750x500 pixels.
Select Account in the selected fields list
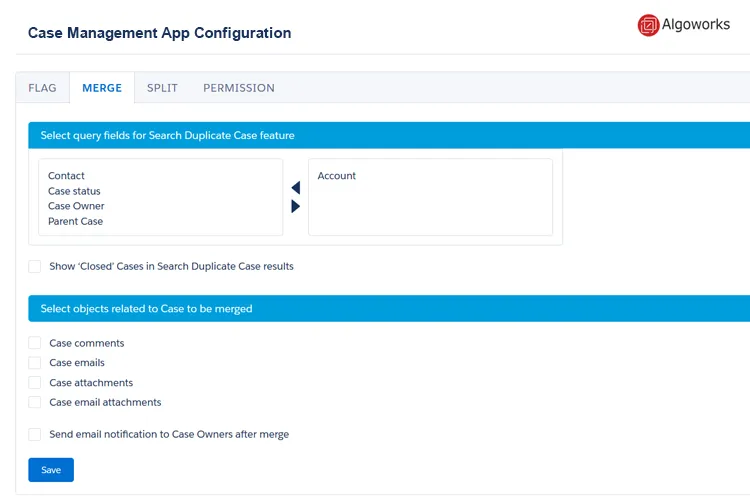click(336, 176)
